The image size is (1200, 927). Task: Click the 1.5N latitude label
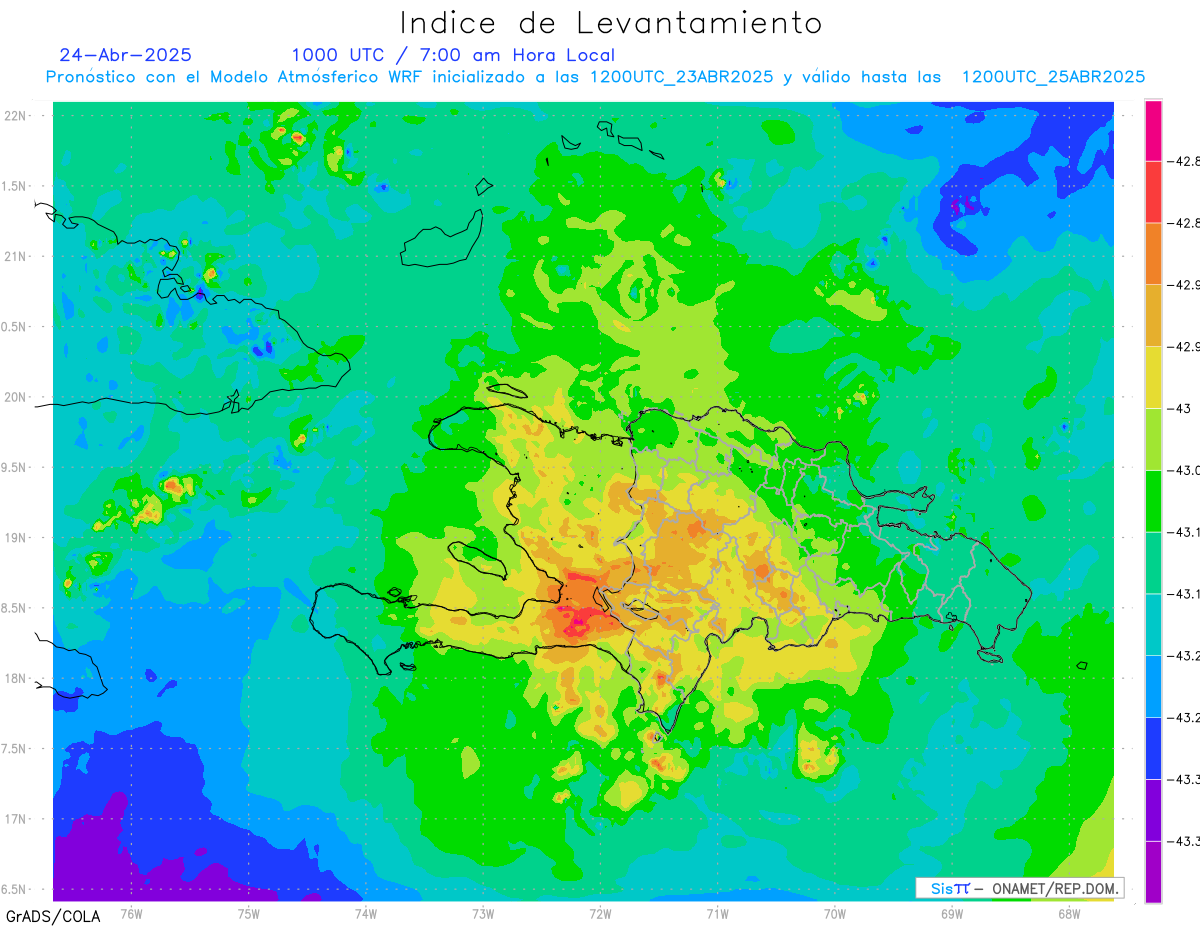tap(15, 186)
